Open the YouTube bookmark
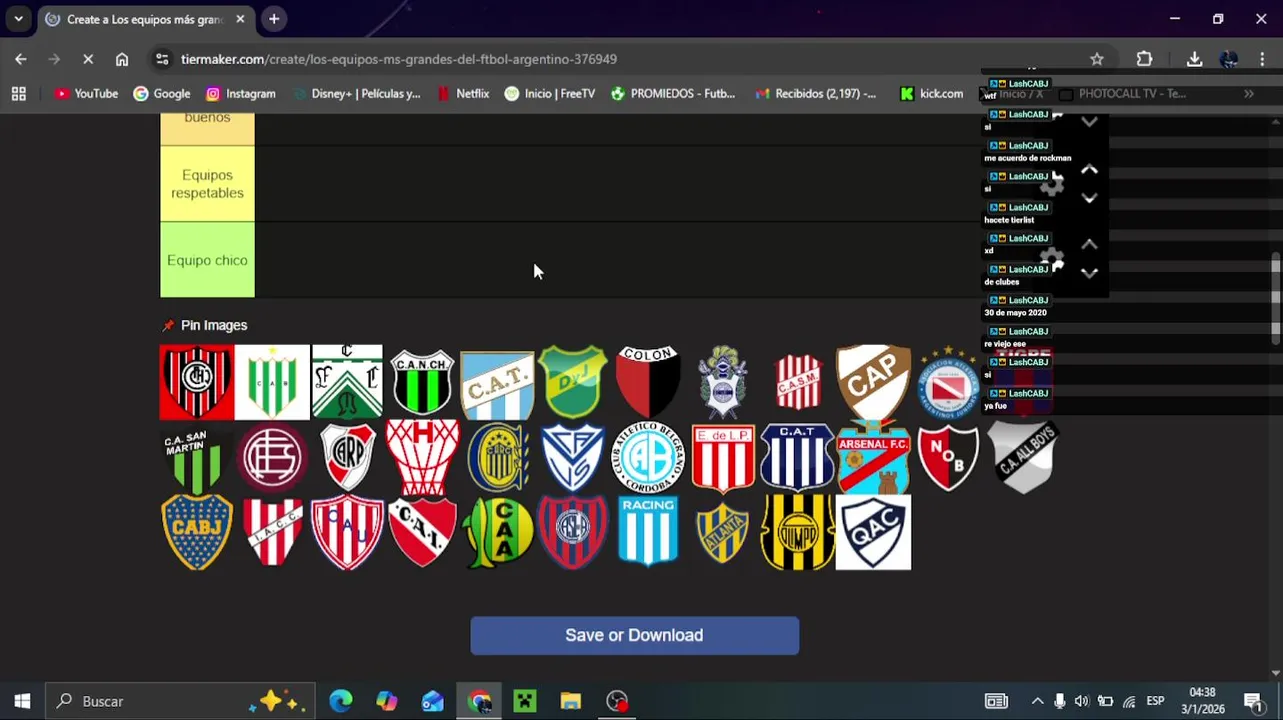The height and width of the screenshot is (720, 1283). click(87, 93)
